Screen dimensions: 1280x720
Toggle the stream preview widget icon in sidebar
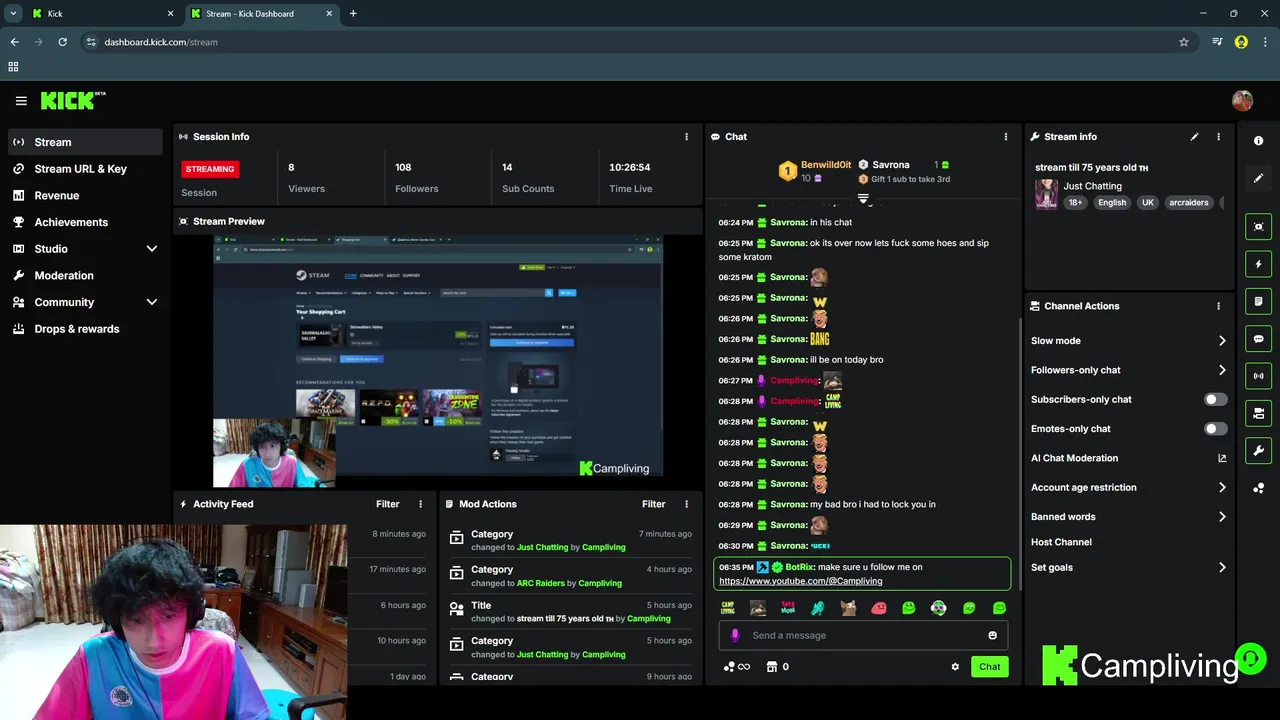1258,227
